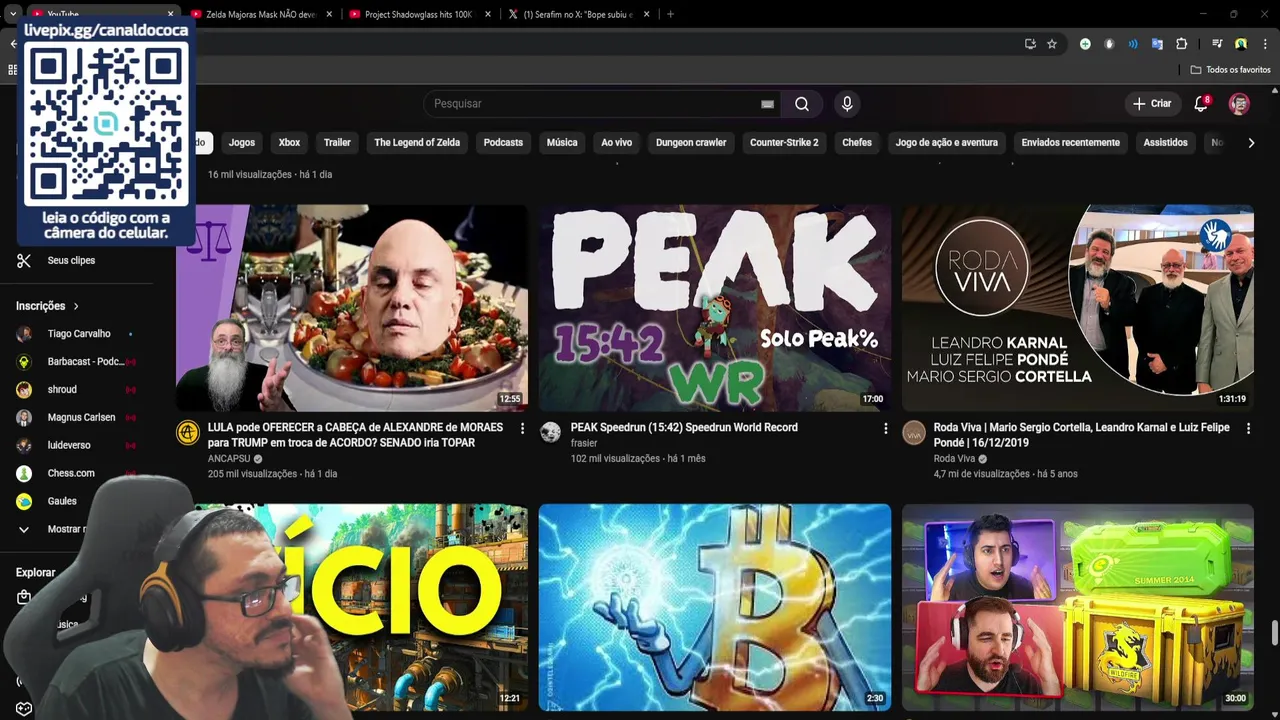Bookmark this page with the star icon

coord(1052,44)
